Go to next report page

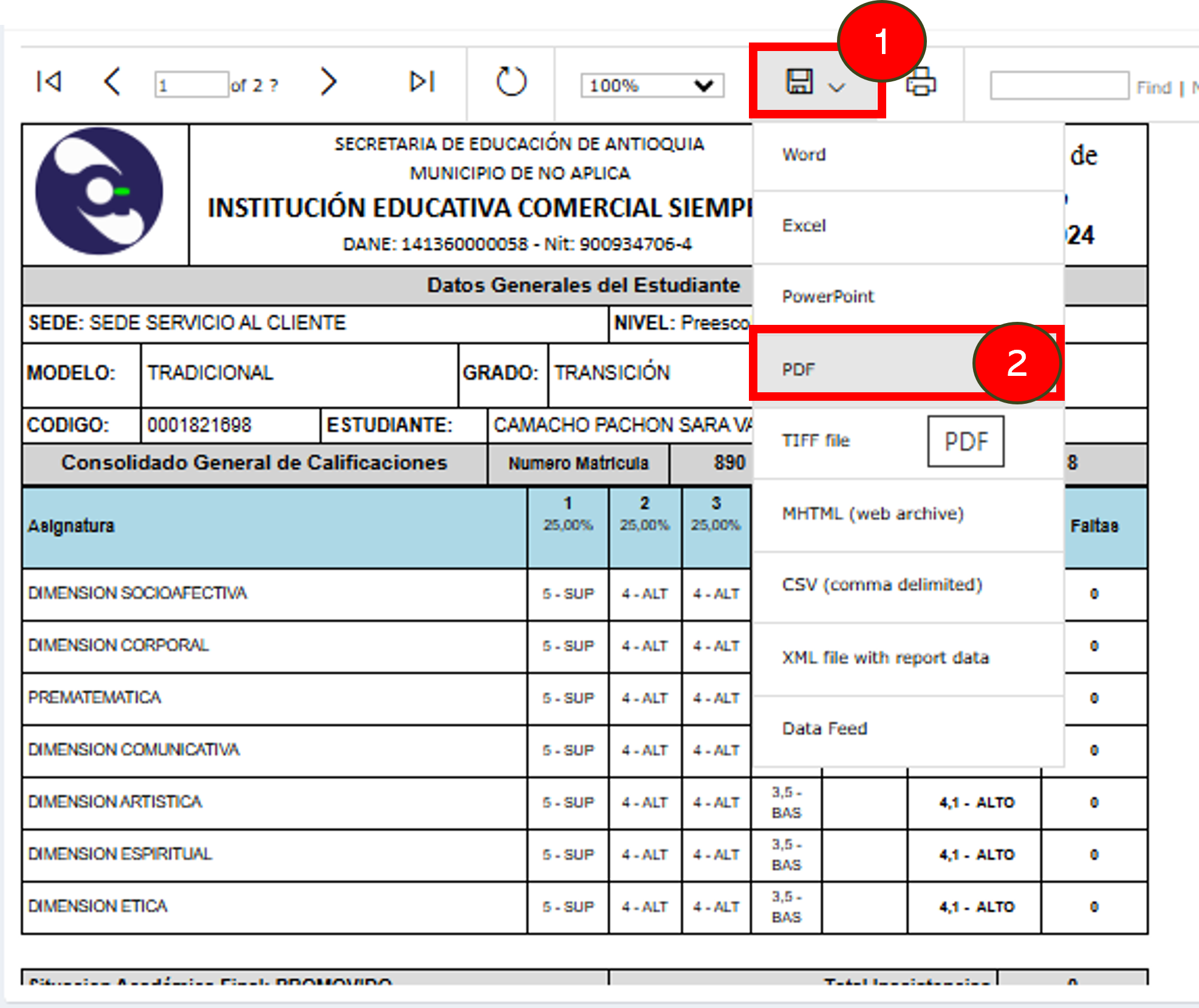click(328, 82)
